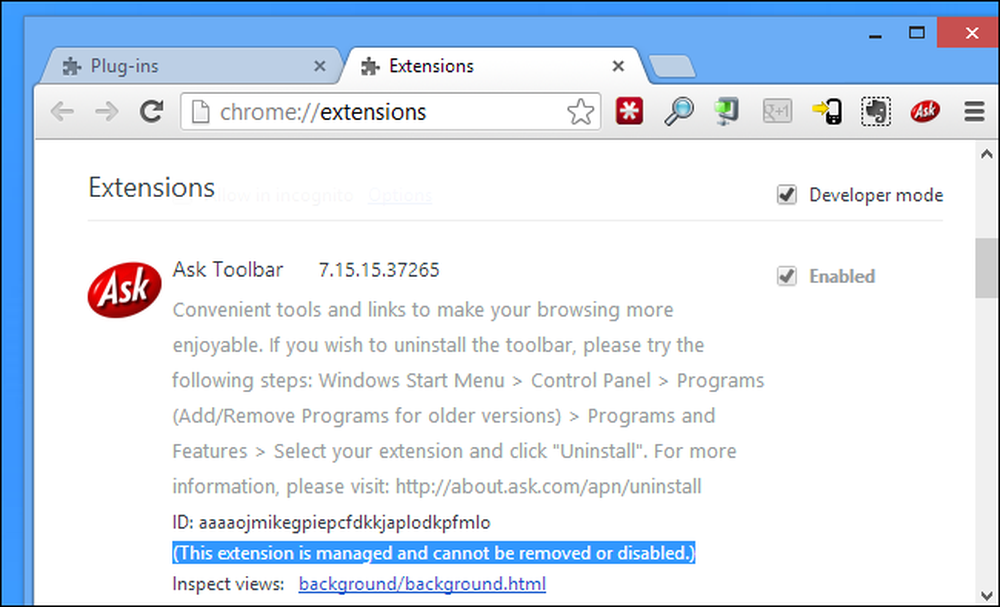Image resolution: width=1000 pixels, height=607 pixels.
Task: Reload the extensions page
Action: click(152, 112)
